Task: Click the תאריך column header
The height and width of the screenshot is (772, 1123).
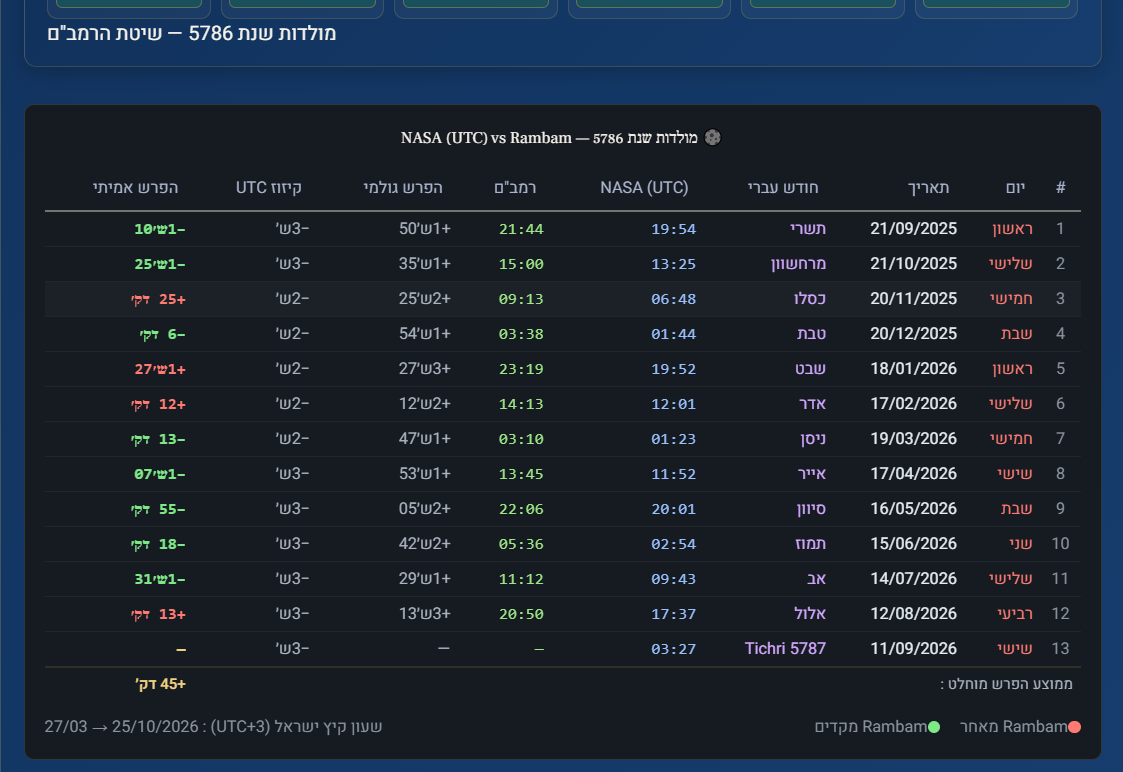Action: point(928,188)
